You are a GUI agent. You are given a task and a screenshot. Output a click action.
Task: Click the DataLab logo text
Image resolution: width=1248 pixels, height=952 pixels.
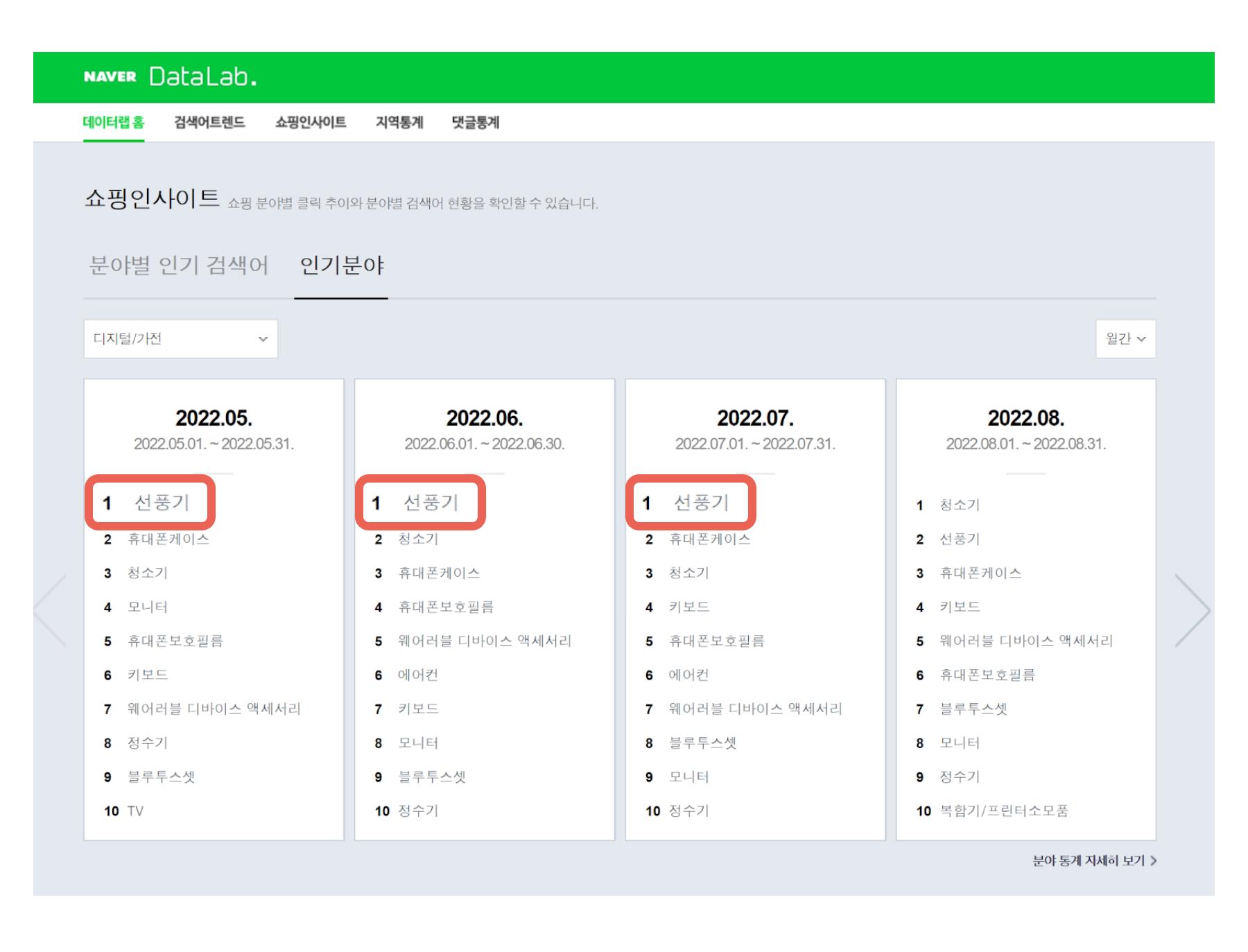click(202, 77)
